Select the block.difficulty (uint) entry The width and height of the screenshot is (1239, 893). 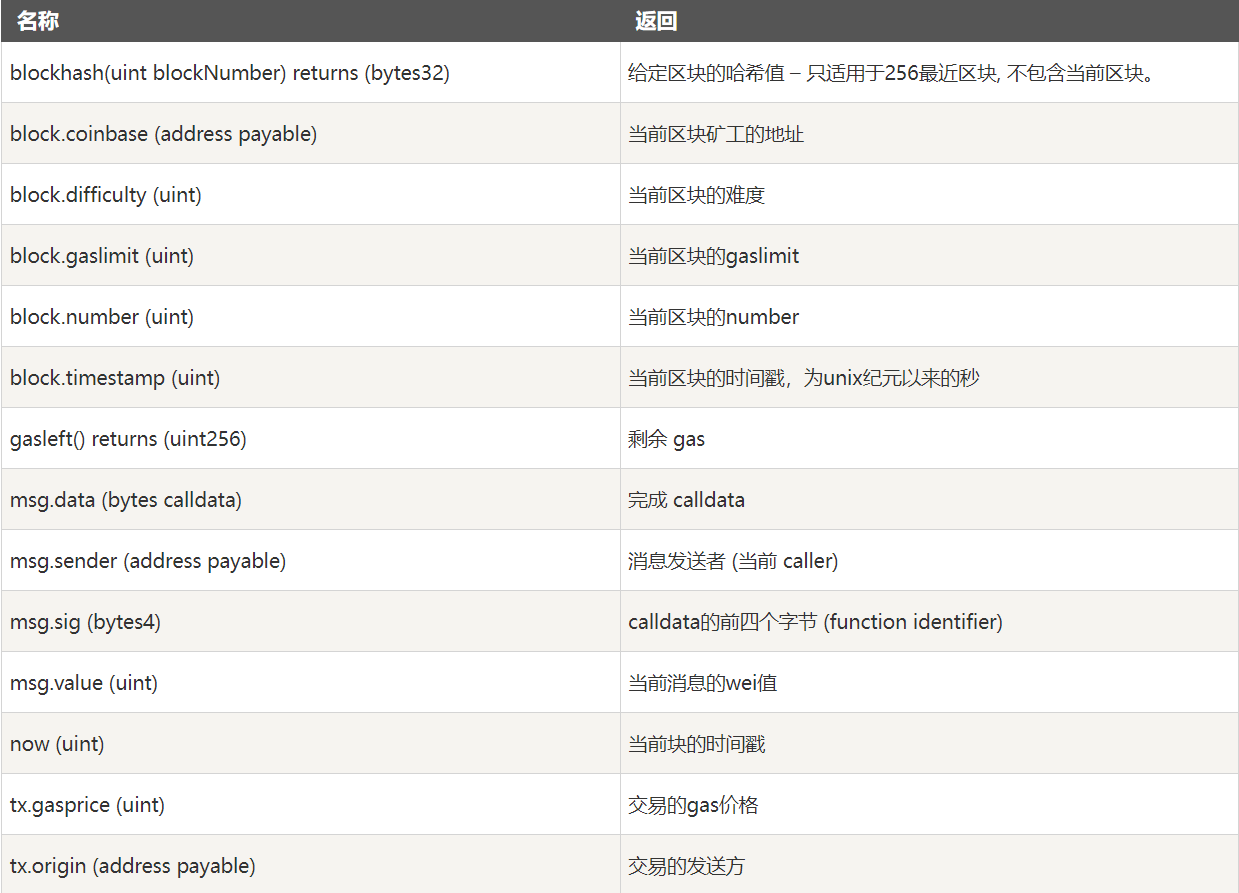click(x=106, y=195)
